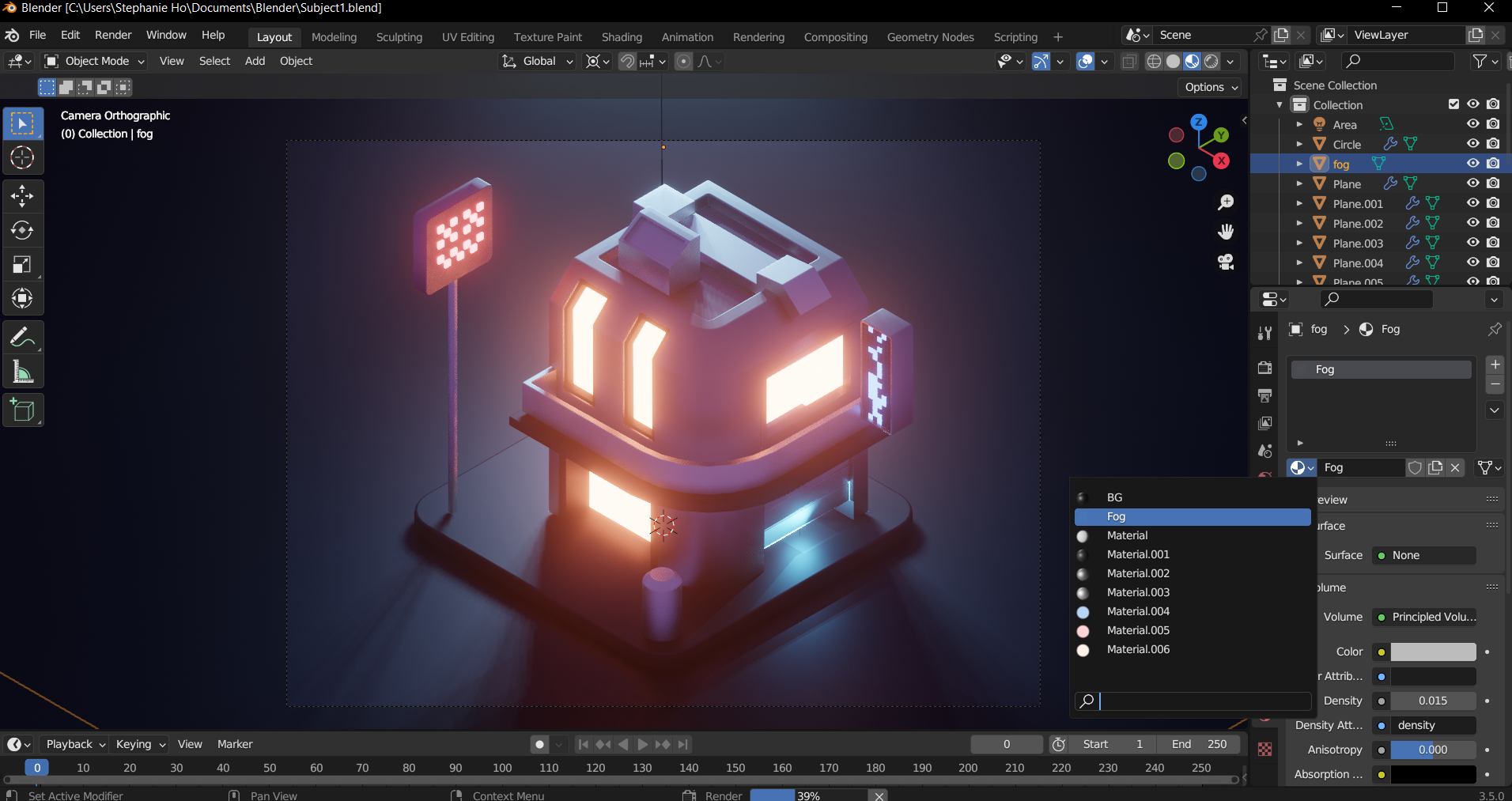Image resolution: width=1512 pixels, height=801 pixels.
Task: Click the new material duplicate icon
Action: click(1435, 467)
